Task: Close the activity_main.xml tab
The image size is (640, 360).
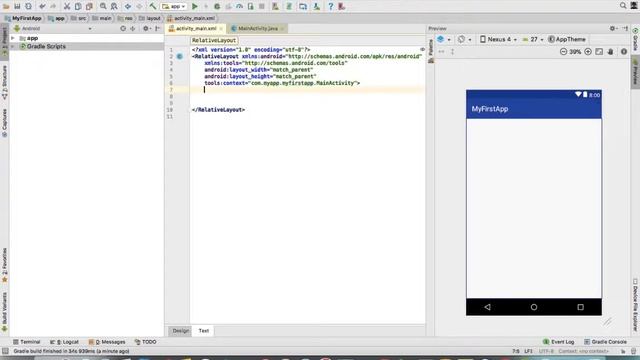Action: [221, 29]
